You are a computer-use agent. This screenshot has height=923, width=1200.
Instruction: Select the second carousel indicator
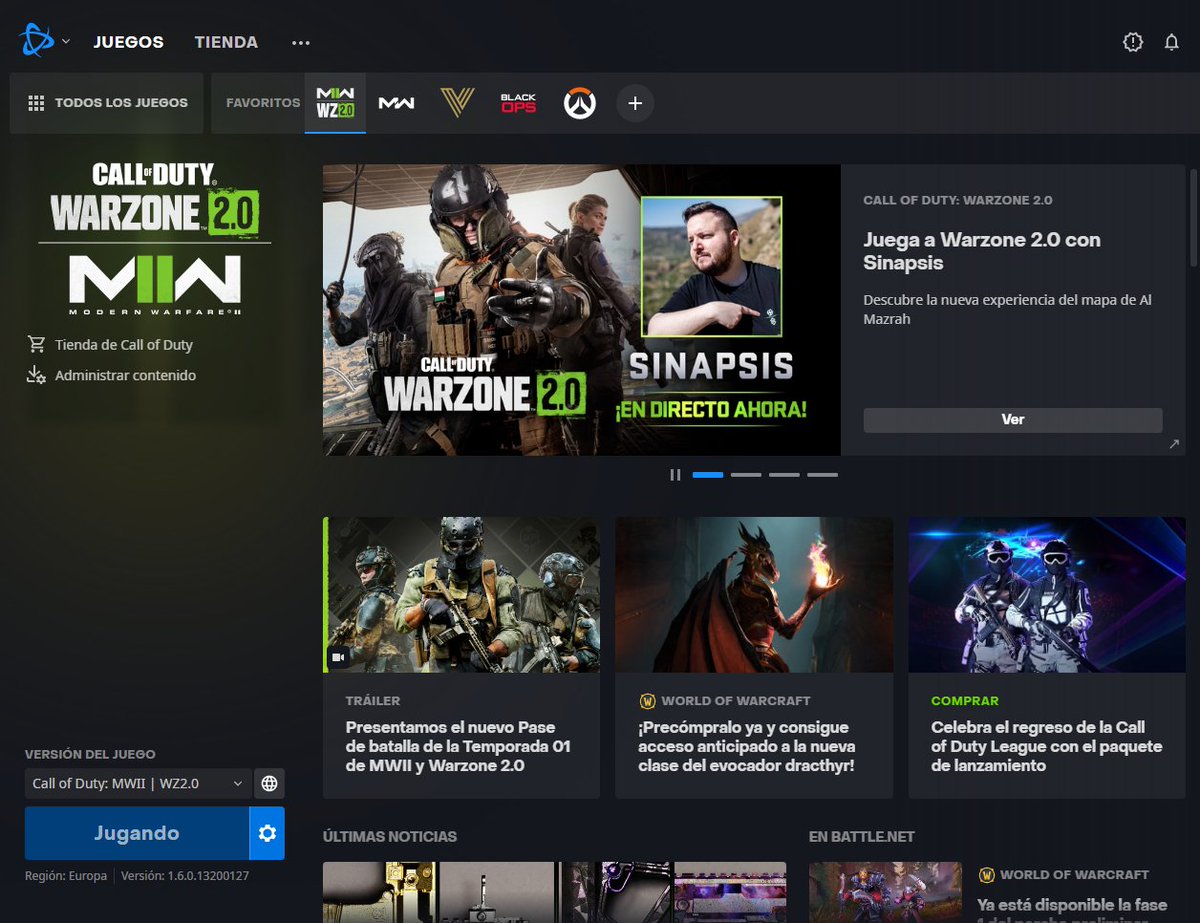click(x=746, y=475)
